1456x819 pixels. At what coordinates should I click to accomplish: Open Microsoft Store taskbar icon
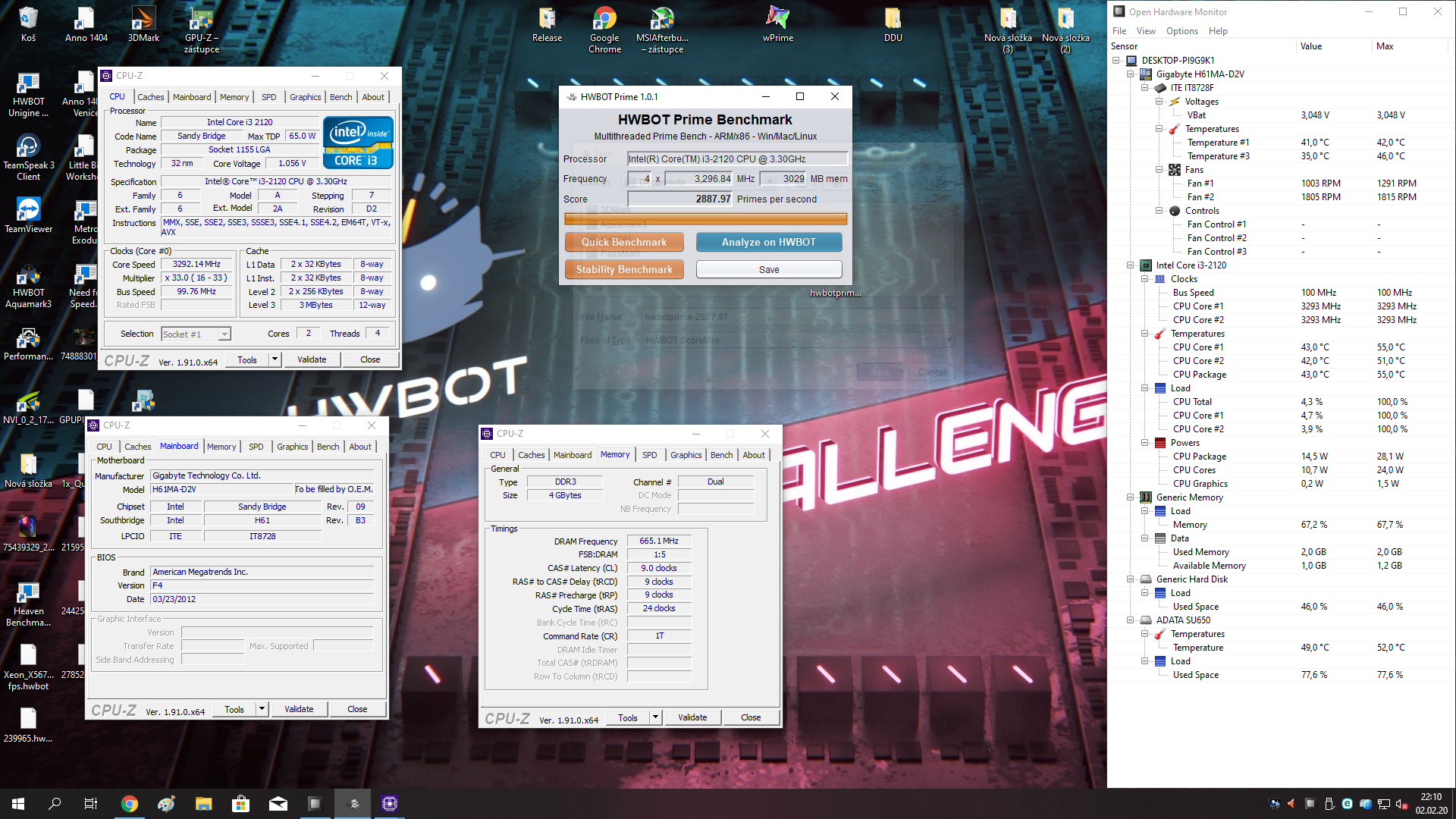point(241,804)
